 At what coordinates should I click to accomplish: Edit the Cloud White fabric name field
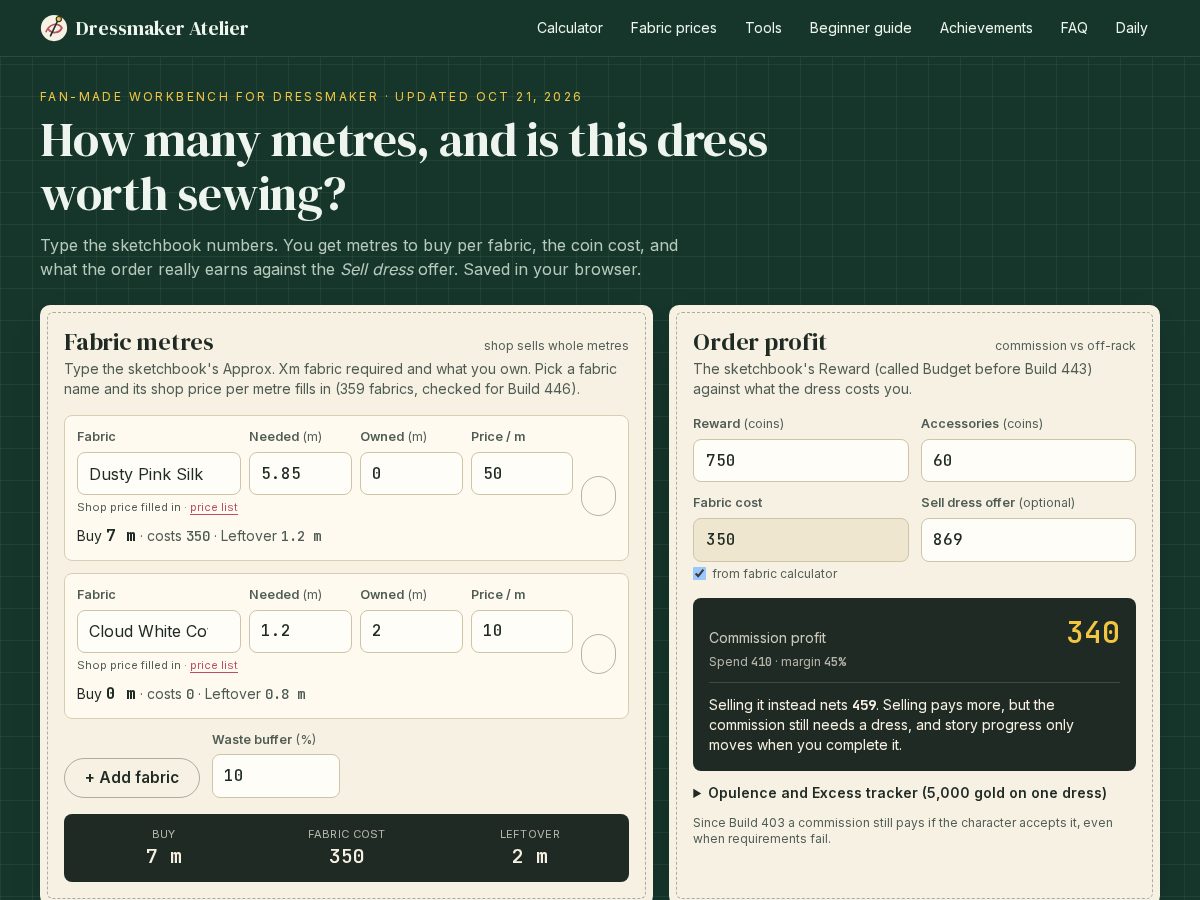tap(159, 632)
